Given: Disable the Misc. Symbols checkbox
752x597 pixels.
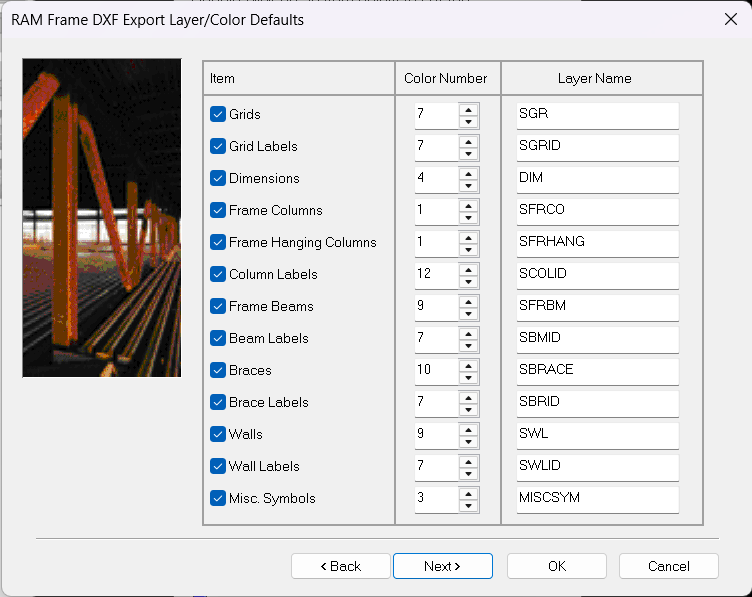Looking at the screenshot, I should [218, 498].
